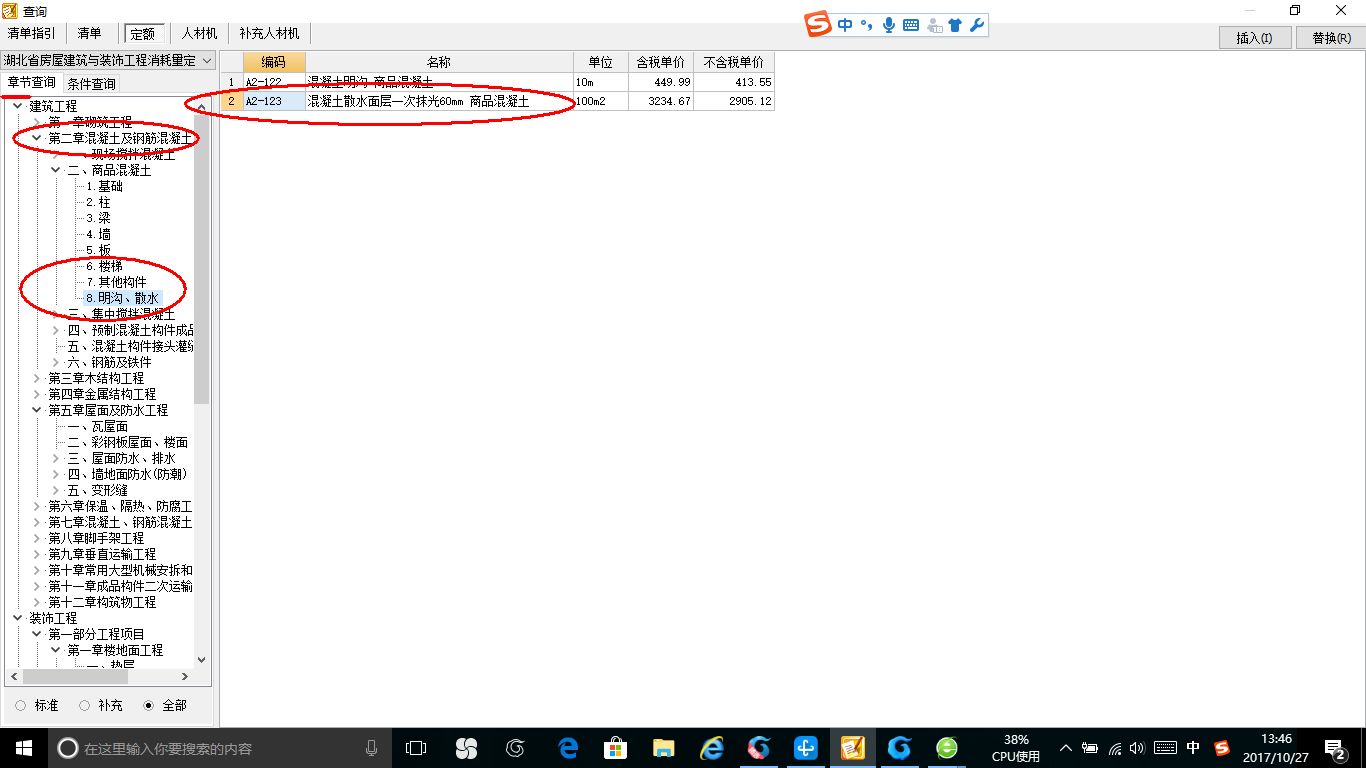This screenshot has height=768, width=1366.
Task: Collapse the 建筑工程 tree node
Action: pos(17,106)
